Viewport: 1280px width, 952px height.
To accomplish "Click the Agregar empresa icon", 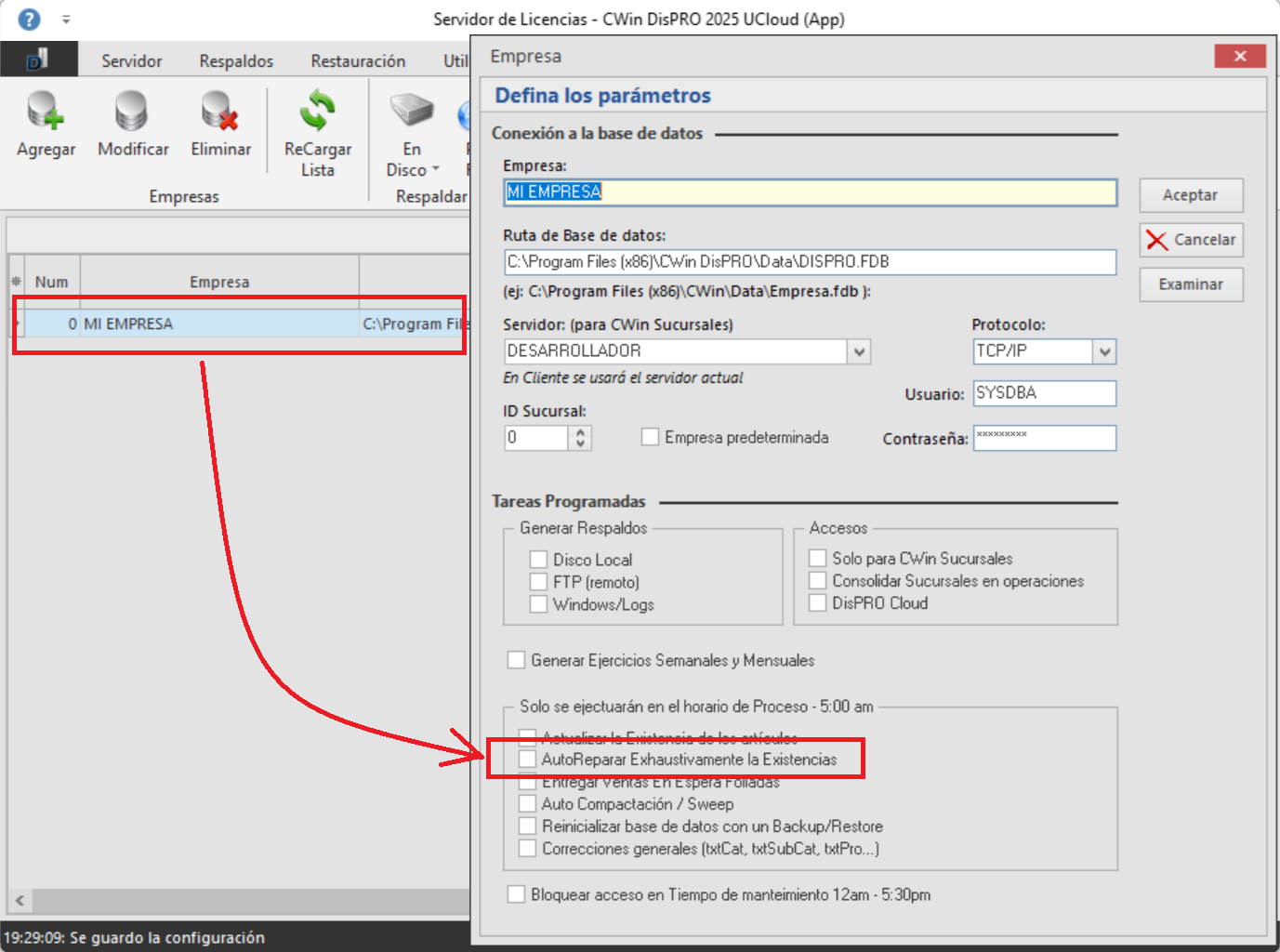I will (46, 112).
